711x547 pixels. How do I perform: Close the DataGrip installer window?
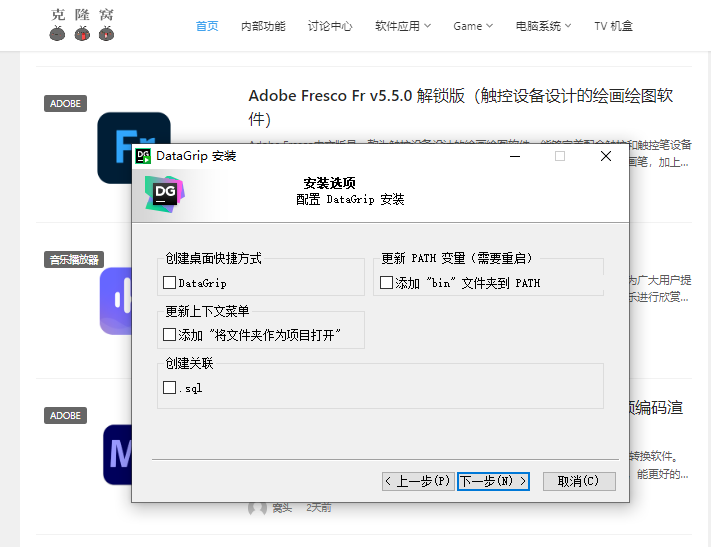[606, 156]
